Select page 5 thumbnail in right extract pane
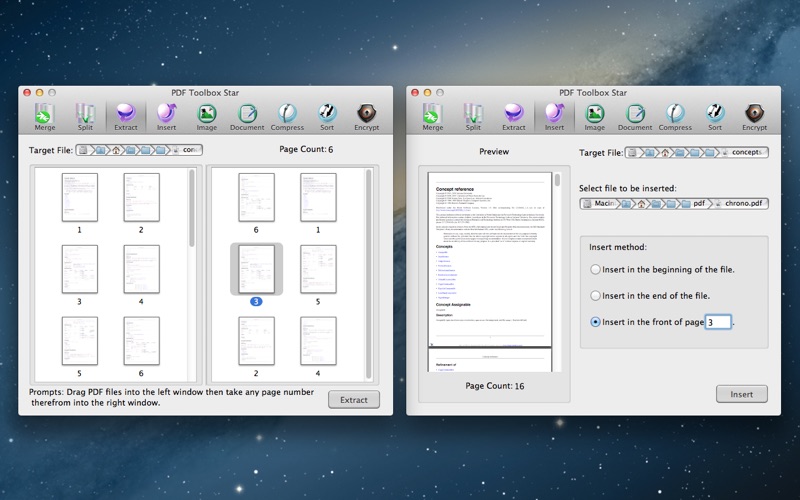This screenshot has height=500, width=800. [318, 269]
